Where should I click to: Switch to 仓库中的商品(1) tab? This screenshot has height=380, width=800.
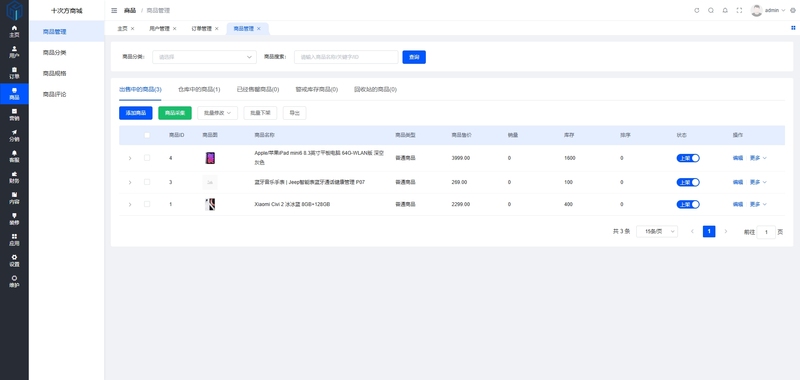coord(199,89)
